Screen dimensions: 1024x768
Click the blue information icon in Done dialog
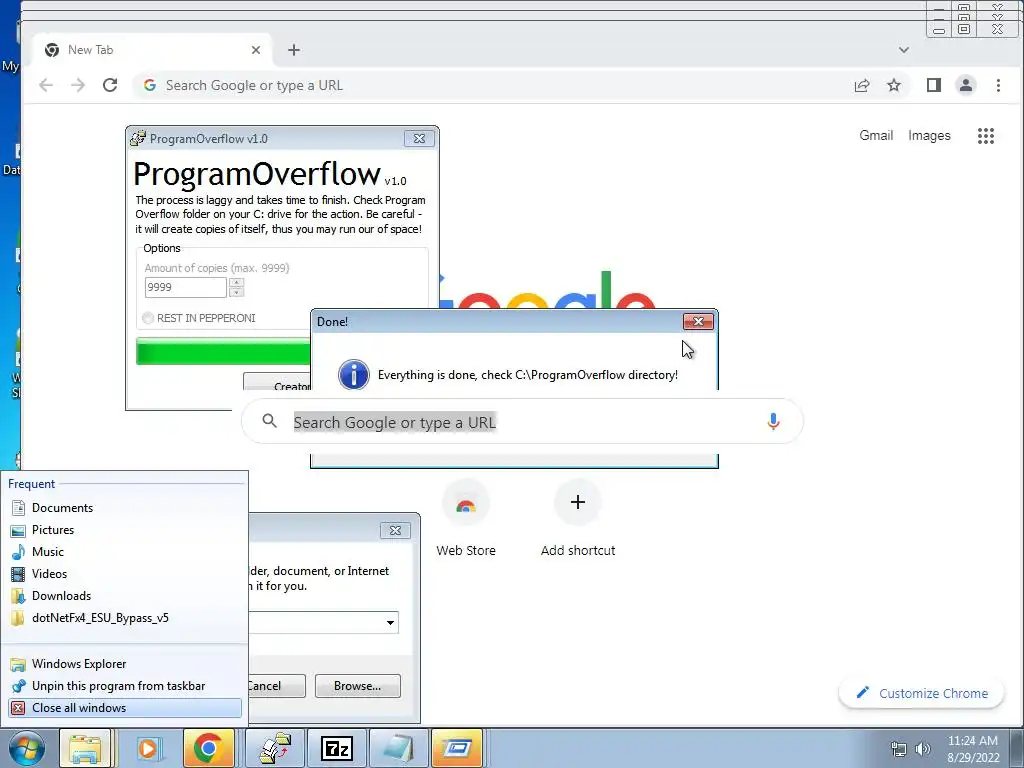click(353, 375)
